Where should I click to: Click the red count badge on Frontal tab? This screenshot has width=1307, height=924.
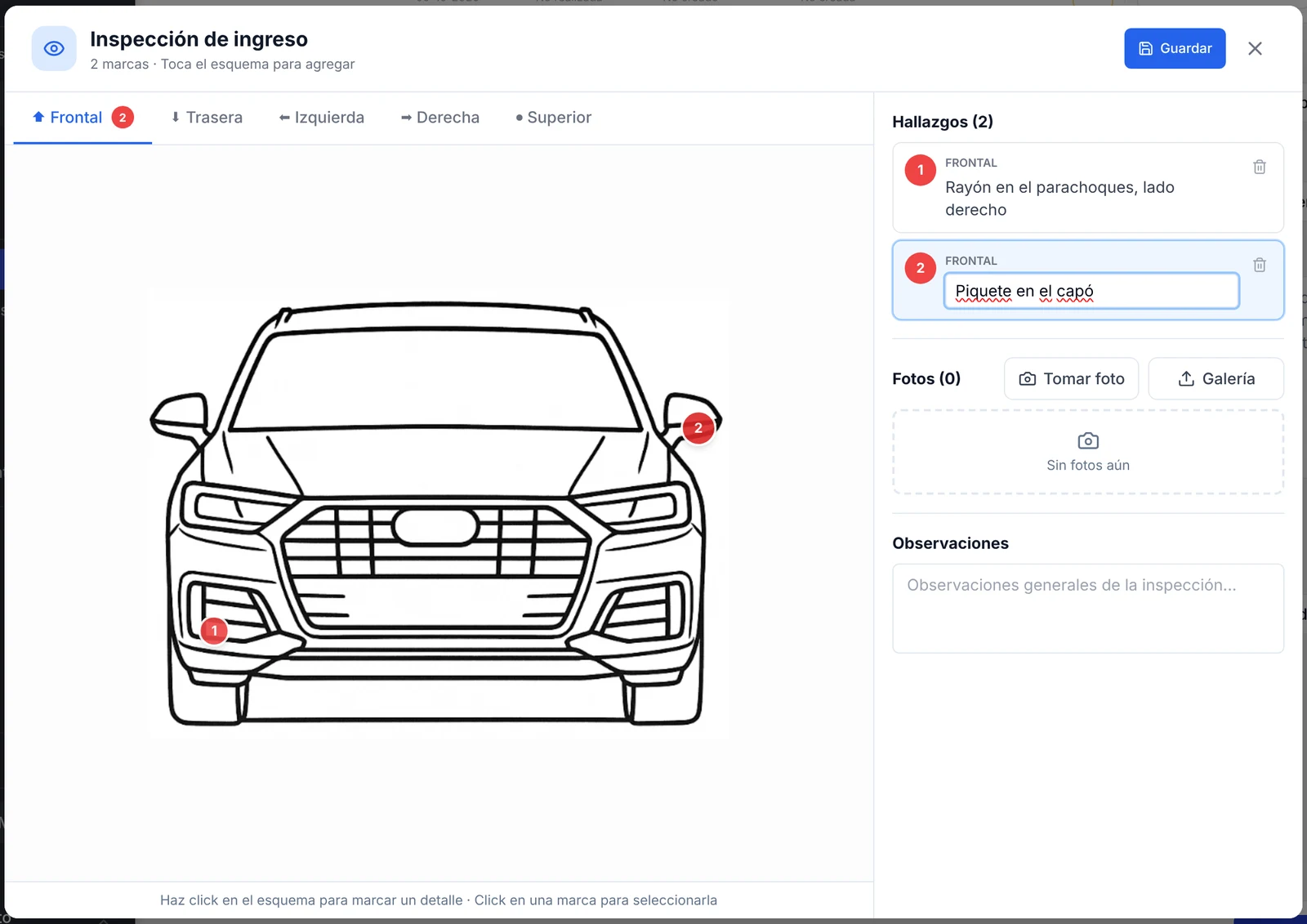123,118
